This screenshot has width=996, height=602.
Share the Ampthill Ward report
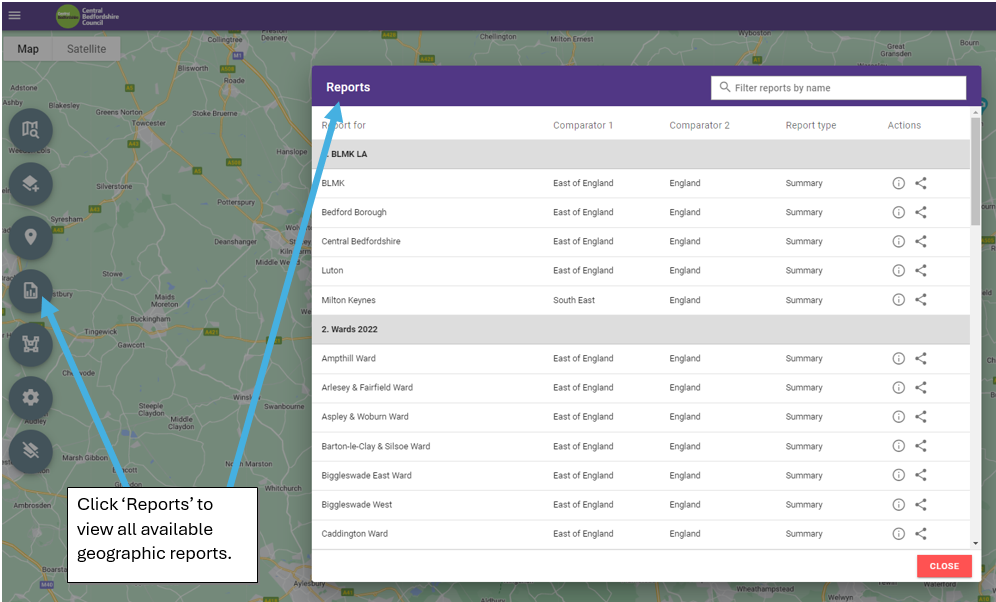(x=920, y=358)
